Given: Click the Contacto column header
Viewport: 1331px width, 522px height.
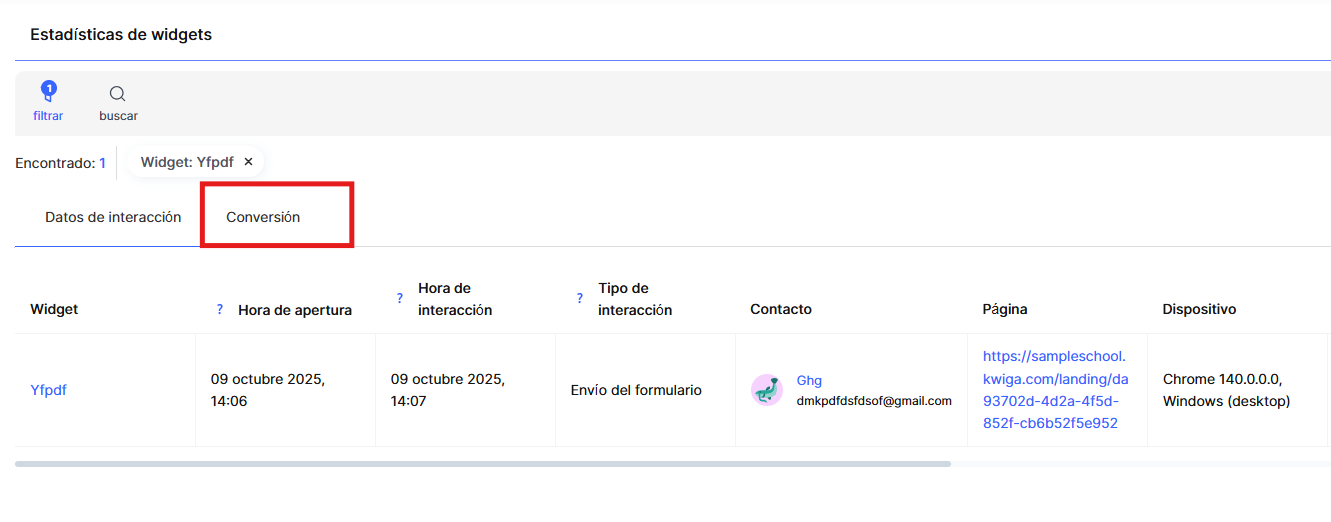Looking at the screenshot, I should (781, 309).
